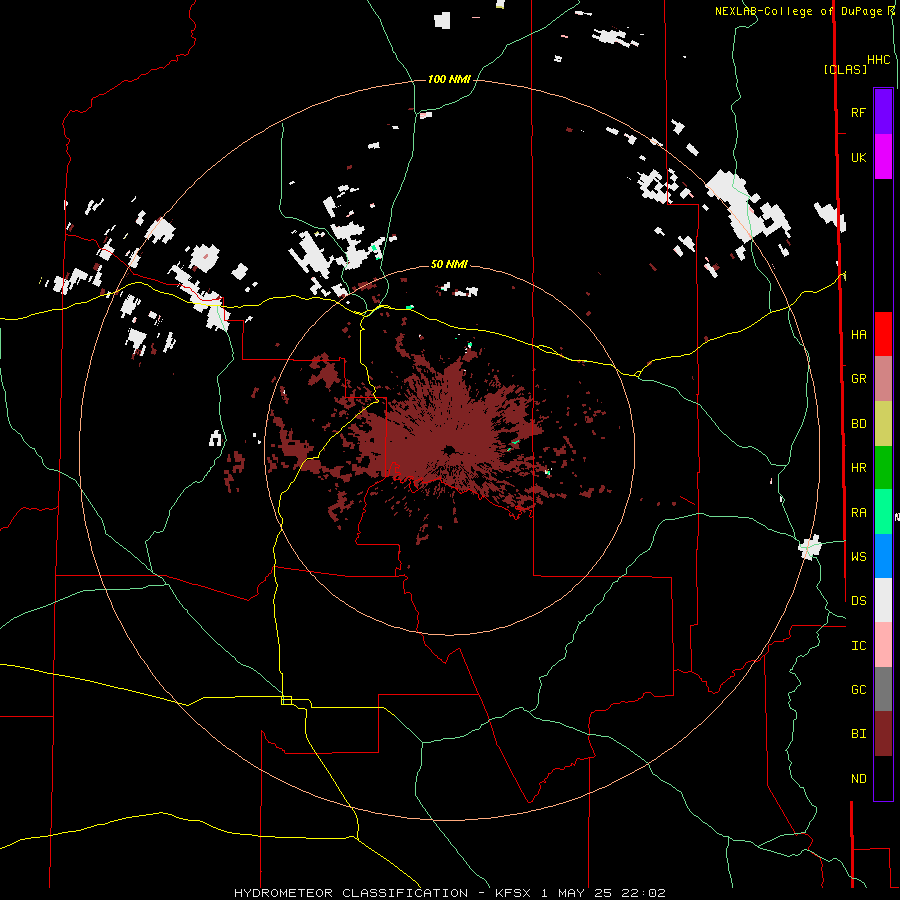Click the 'WS' legend label
This screenshot has width=900, height=900.
click(858, 557)
